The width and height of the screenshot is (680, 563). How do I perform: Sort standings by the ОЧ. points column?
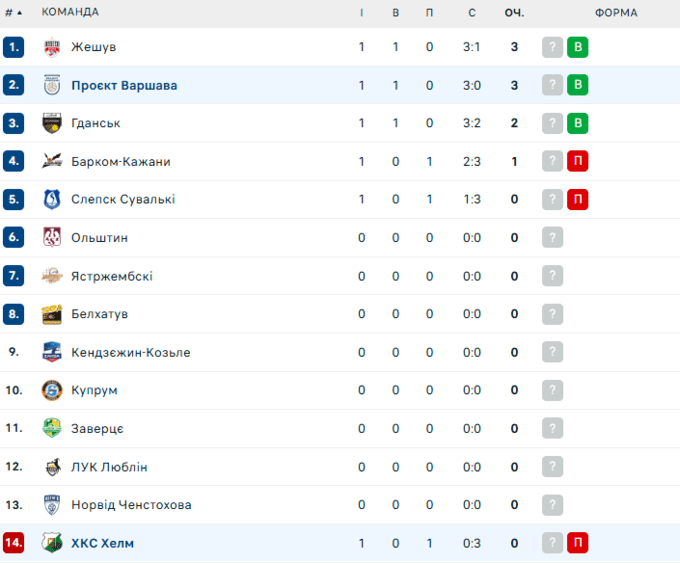click(x=514, y=12)
